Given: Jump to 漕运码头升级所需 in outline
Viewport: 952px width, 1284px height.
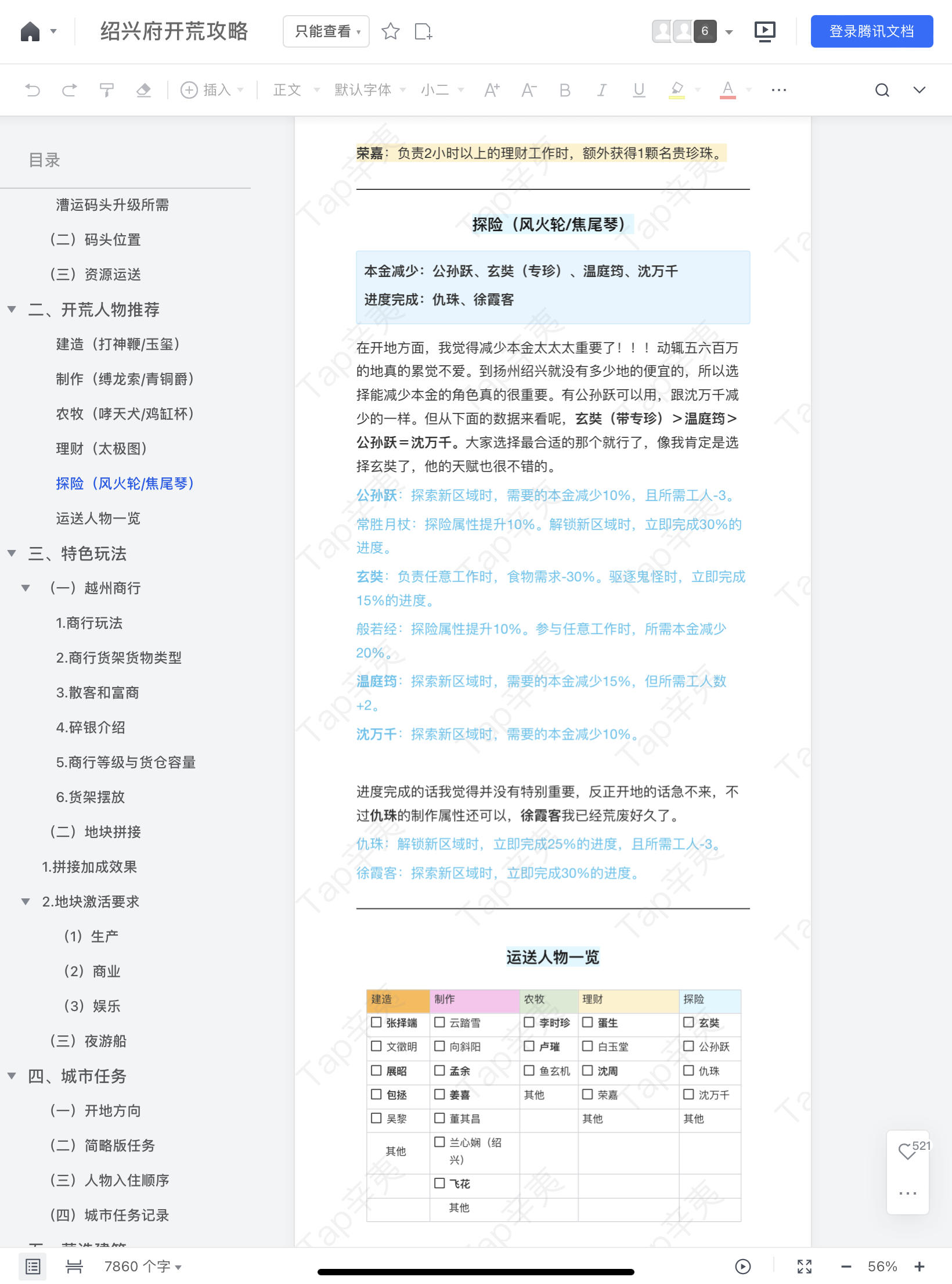Looking at the screenshot, I should pyautogui.click(x=113, y=205).
